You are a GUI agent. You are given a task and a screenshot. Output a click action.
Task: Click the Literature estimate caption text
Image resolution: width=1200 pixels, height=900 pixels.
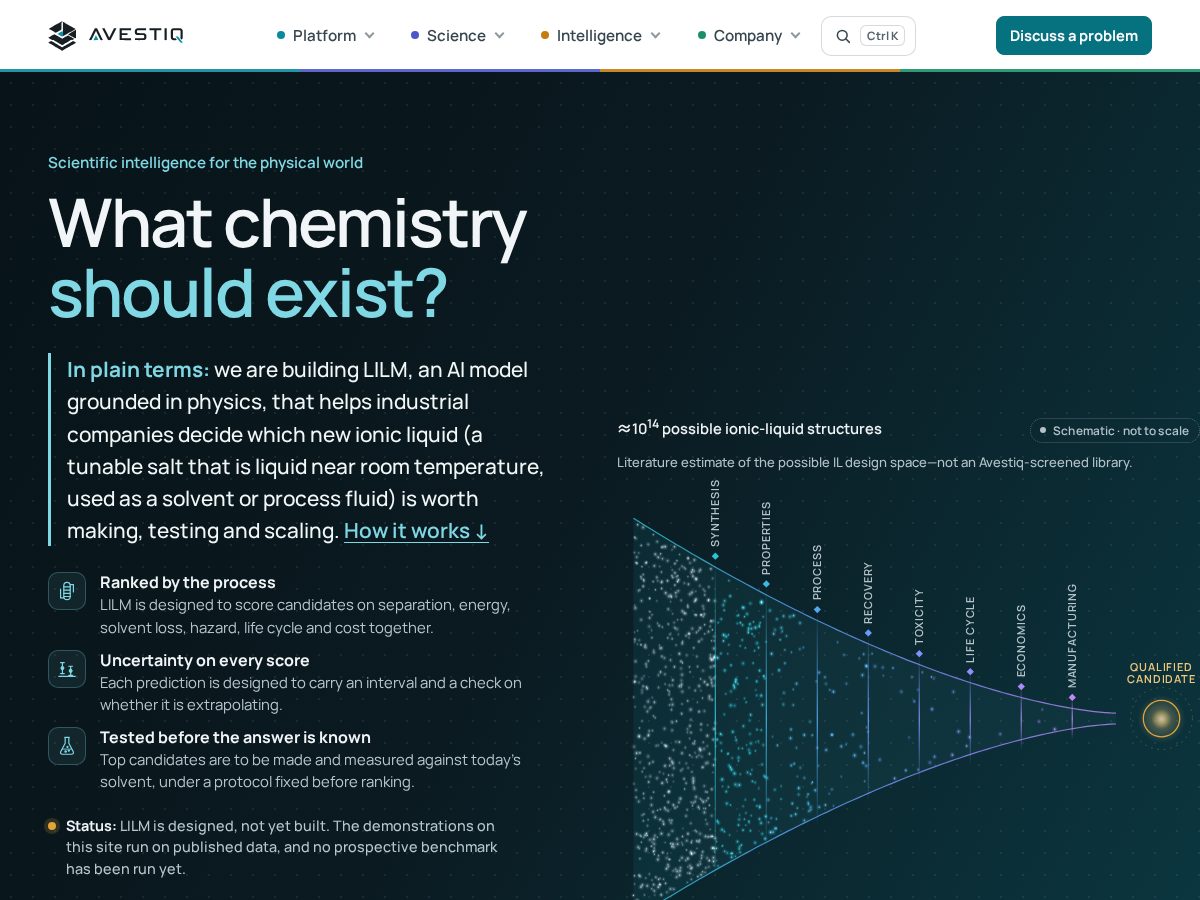(x=874, y=462)
